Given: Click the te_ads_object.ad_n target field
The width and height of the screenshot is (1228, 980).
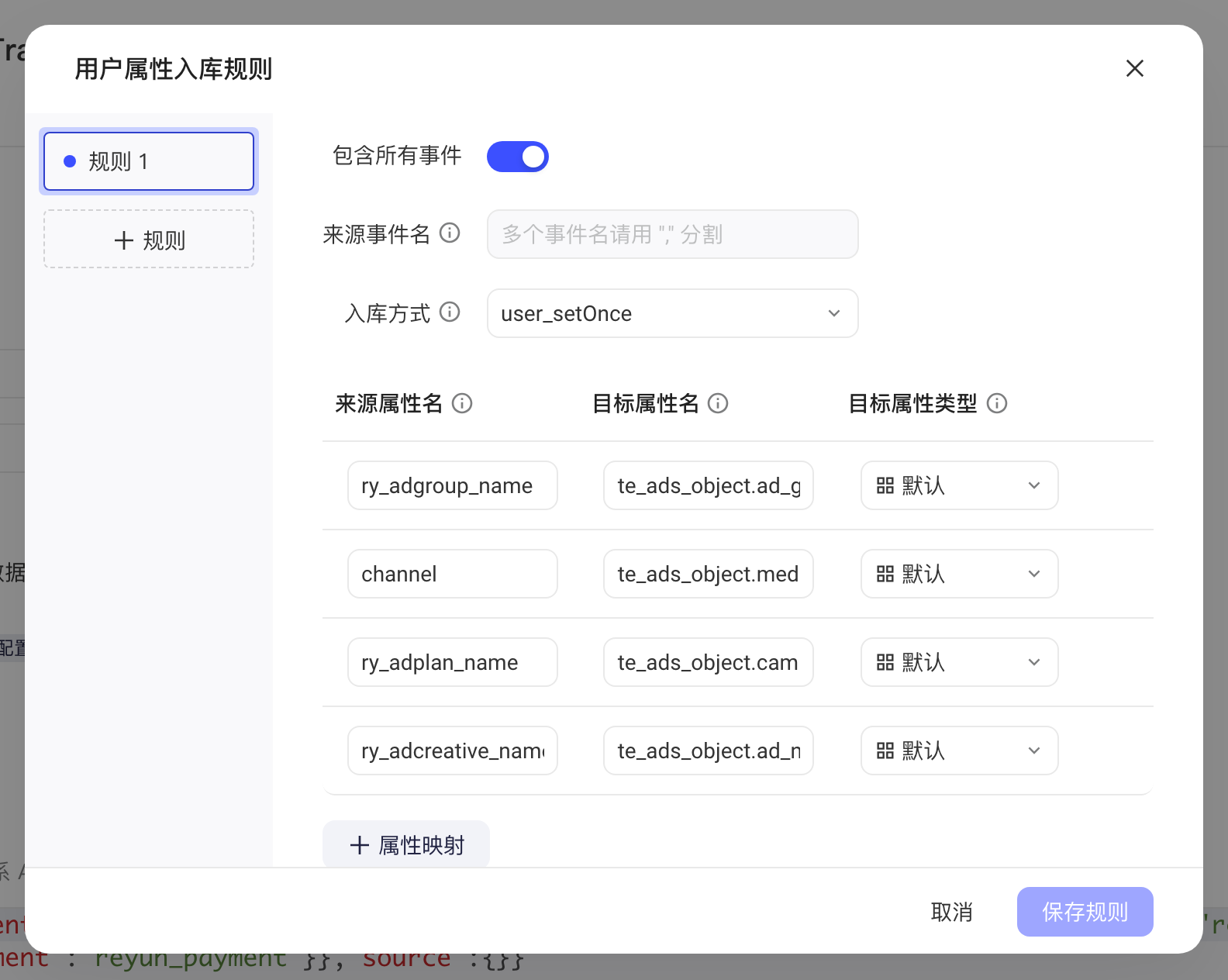Looking at the screenshot, I should [x=709, y=751].
